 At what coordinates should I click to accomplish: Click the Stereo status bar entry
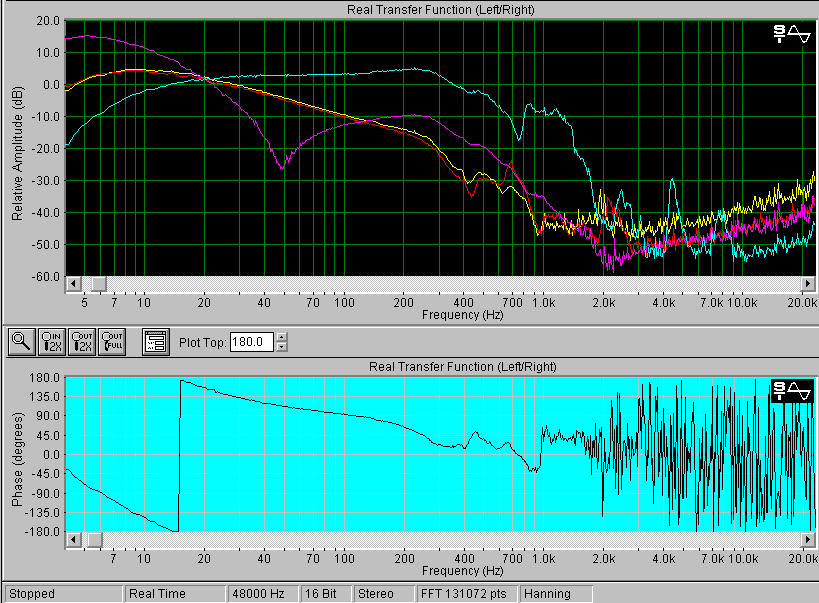click(383, 594)
